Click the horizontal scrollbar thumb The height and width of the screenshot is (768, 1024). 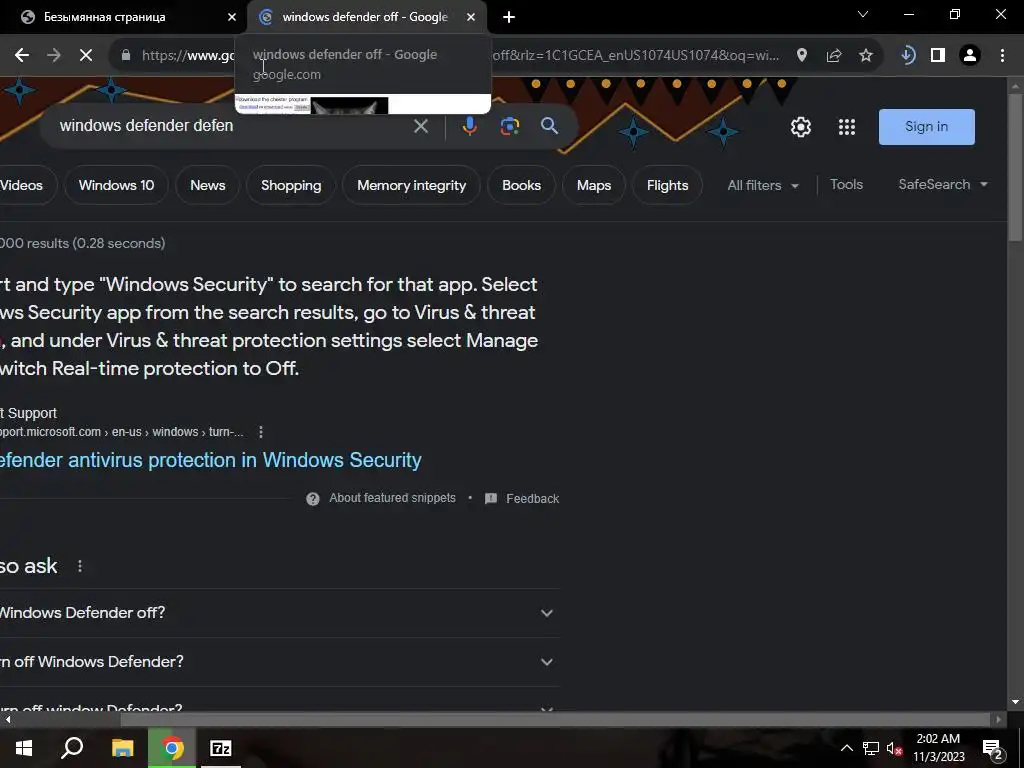point(555,719)
